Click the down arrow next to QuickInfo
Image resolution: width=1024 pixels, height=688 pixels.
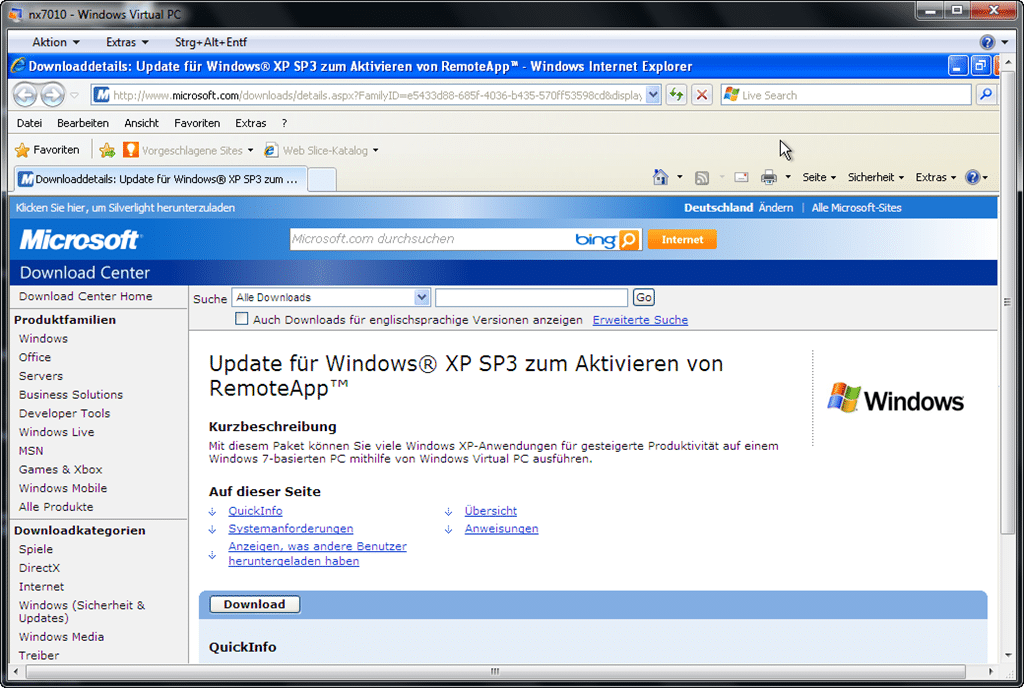coord(212,512)
